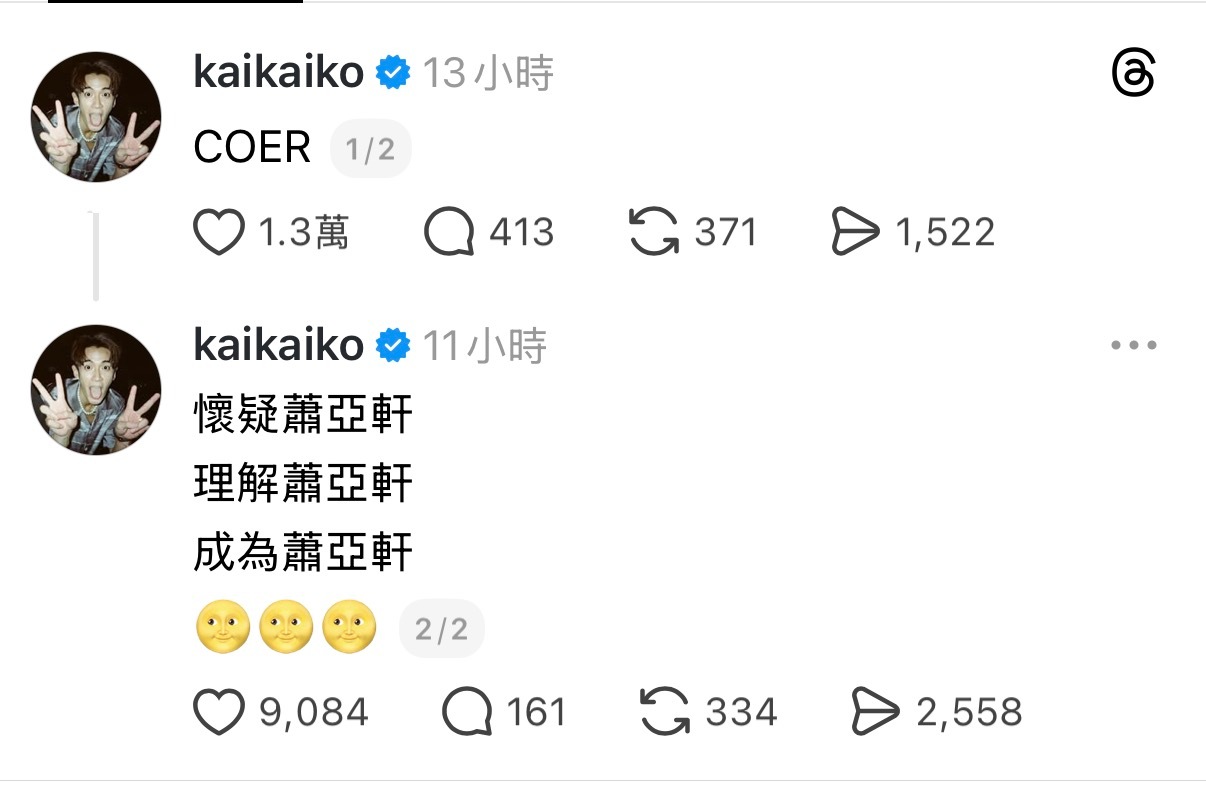Open comments on the COER post

pos(449,232)
